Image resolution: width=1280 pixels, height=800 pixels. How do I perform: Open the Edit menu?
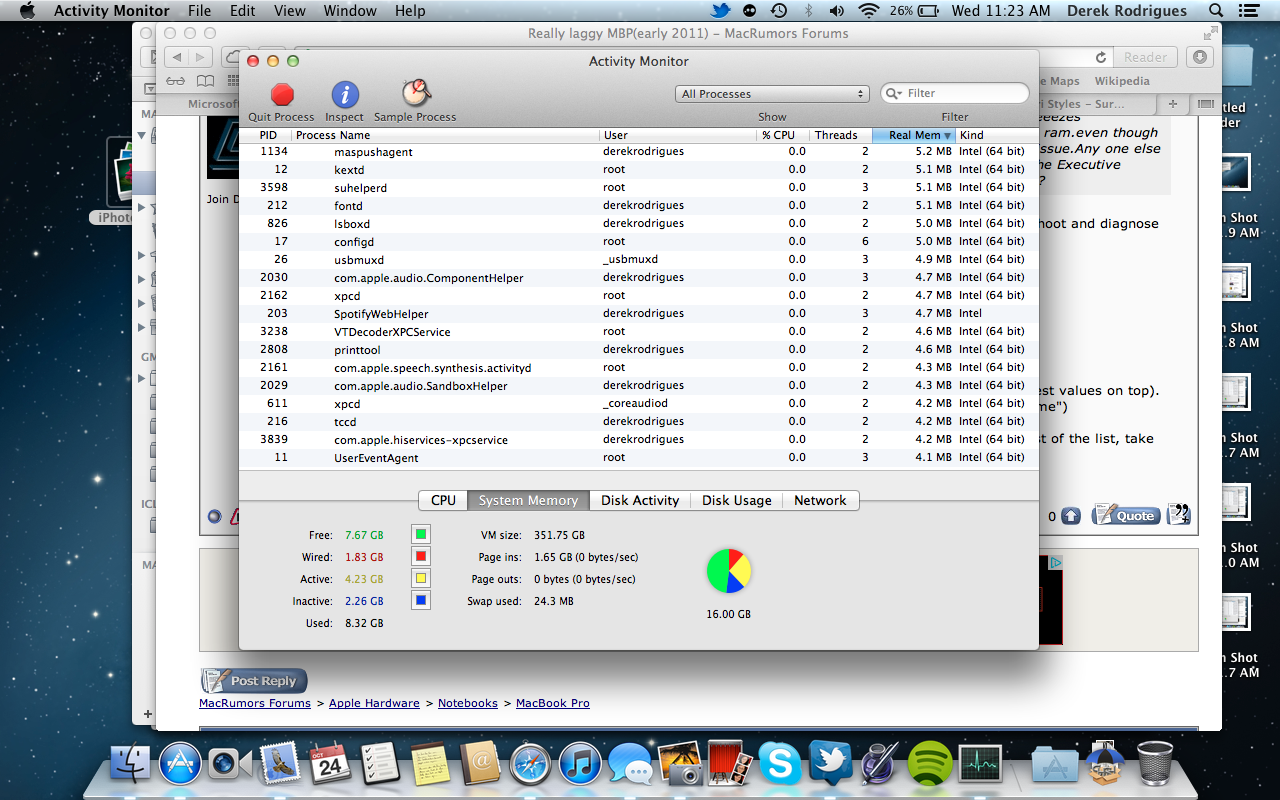point(242,11)
